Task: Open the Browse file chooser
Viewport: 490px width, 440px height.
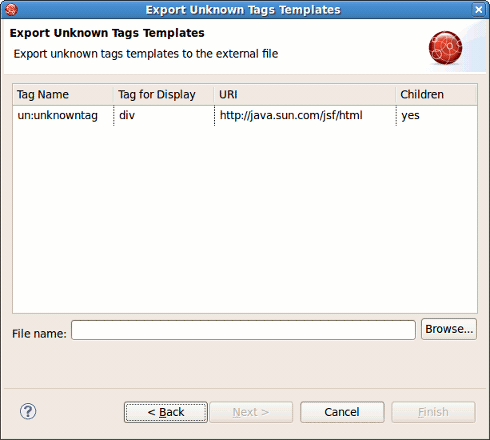Action: (449, 329)
